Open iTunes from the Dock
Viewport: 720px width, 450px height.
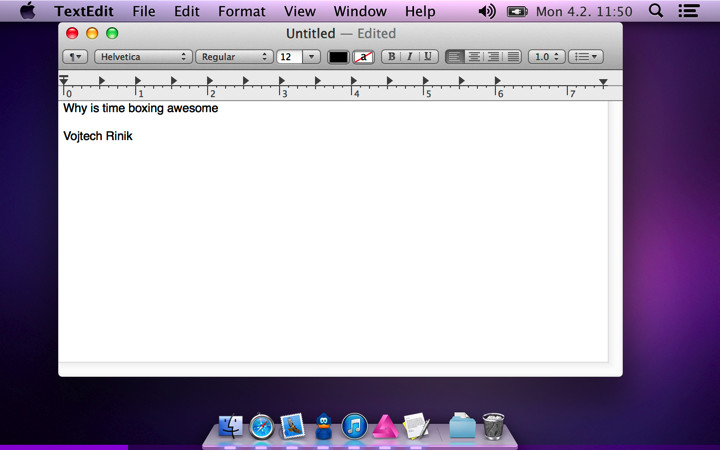[x=354, y=426]
